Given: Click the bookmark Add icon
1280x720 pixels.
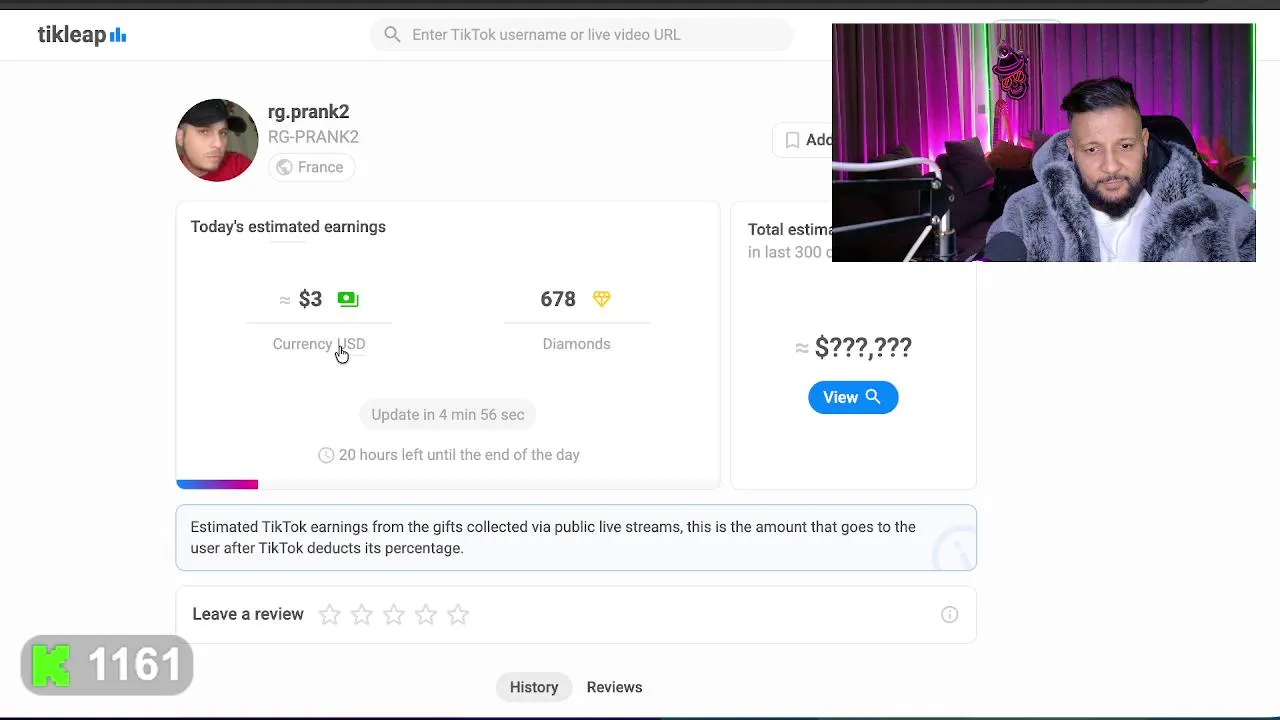Looking at the screenshot, I should pos(792,140).
